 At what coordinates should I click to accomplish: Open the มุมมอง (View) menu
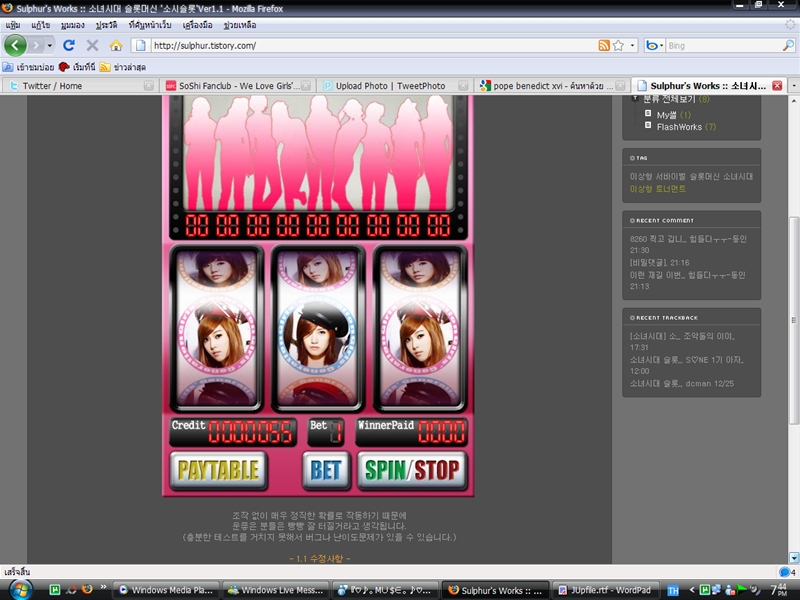coord(72,25)
